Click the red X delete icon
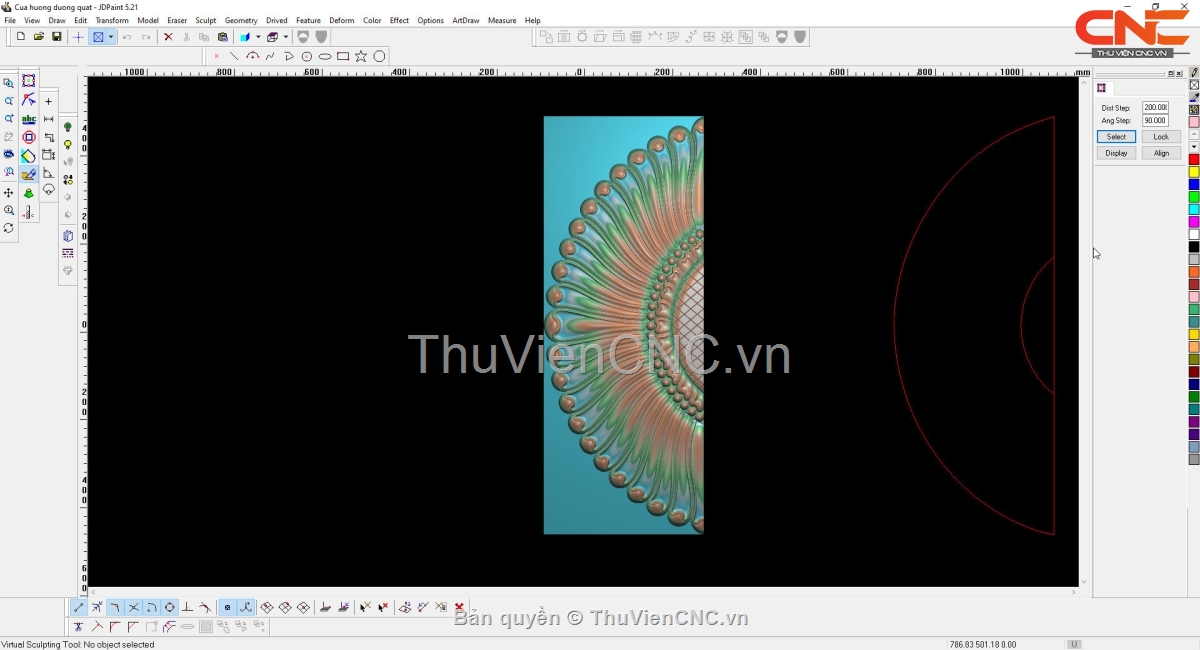Screen dimensions: 1200x650 tap(168, 37)
